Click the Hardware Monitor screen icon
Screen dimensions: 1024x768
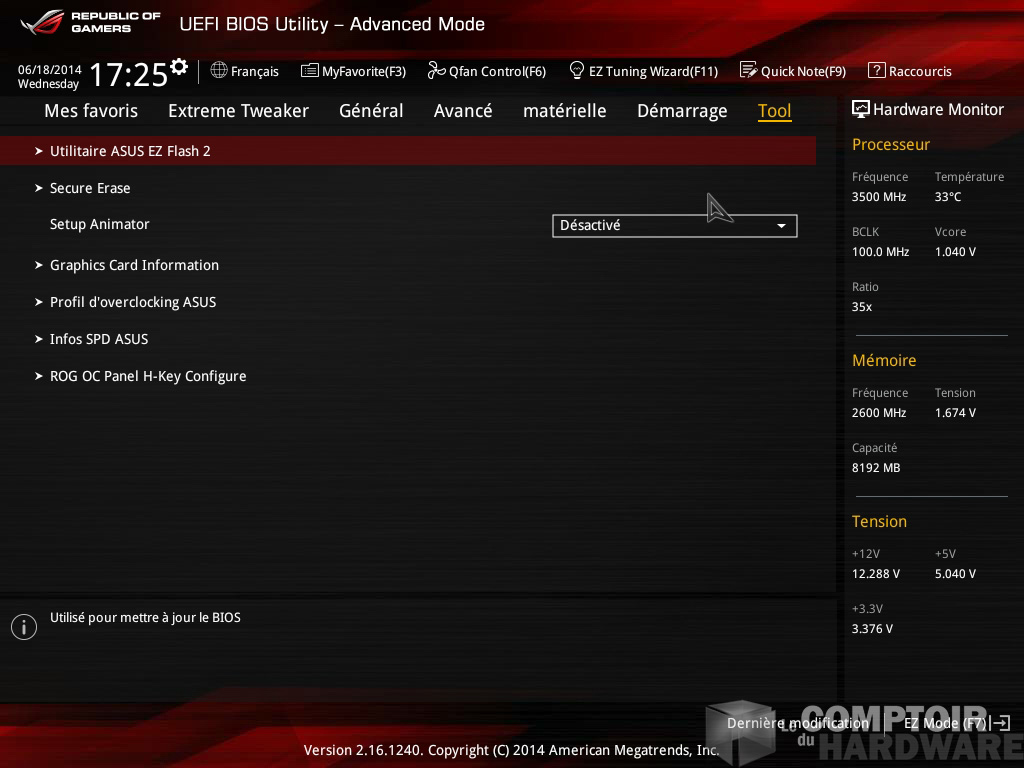tap(861, 109)
